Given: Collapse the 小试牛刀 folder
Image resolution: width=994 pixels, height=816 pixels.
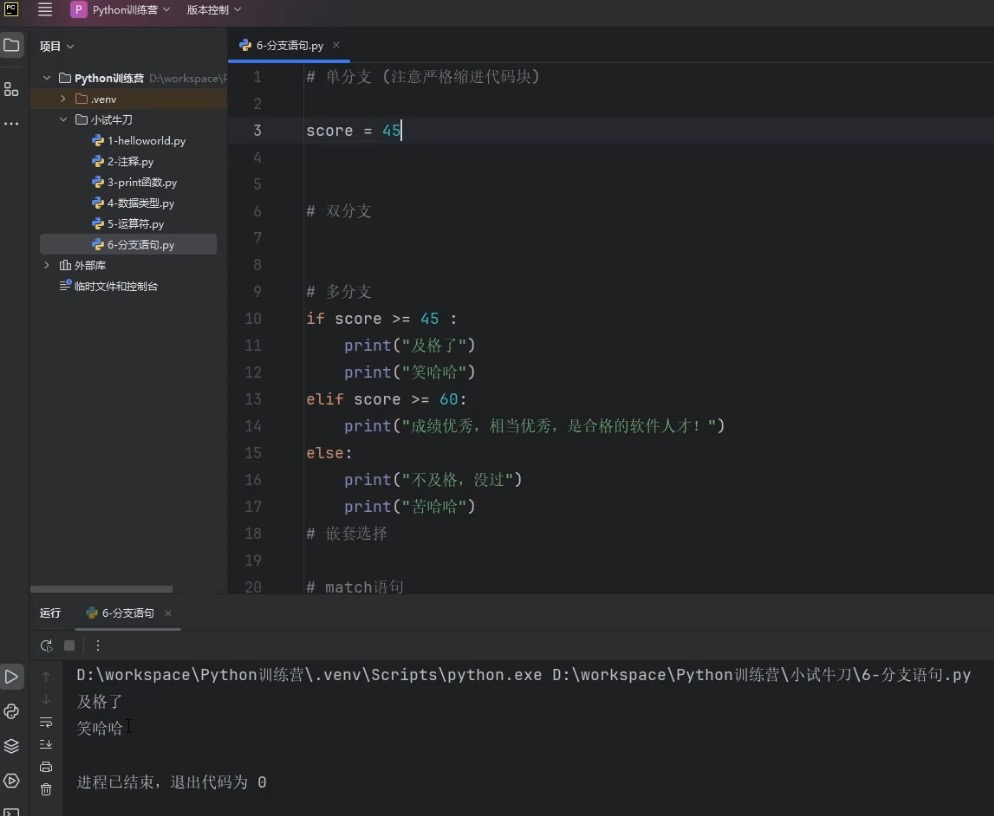Looking at the screenshot, I should click(63, 120).
